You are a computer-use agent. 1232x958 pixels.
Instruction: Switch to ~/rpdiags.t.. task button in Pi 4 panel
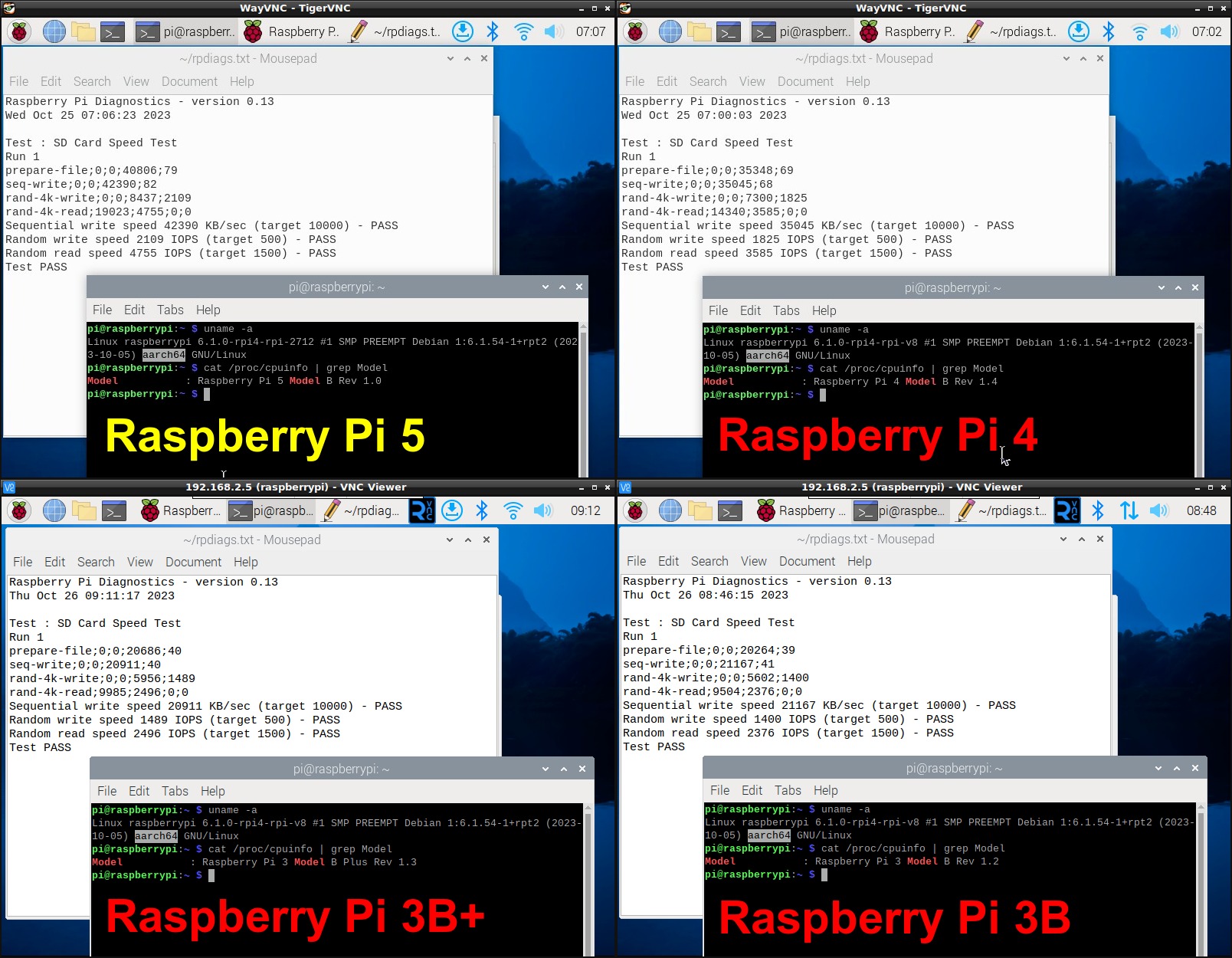pyautogui.click(x=1011, y=31)
